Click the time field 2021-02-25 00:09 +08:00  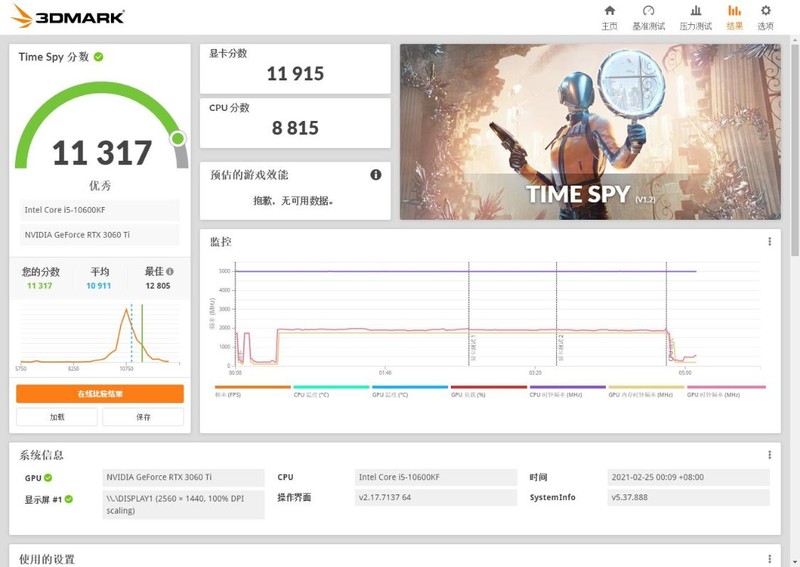(688, 478)
